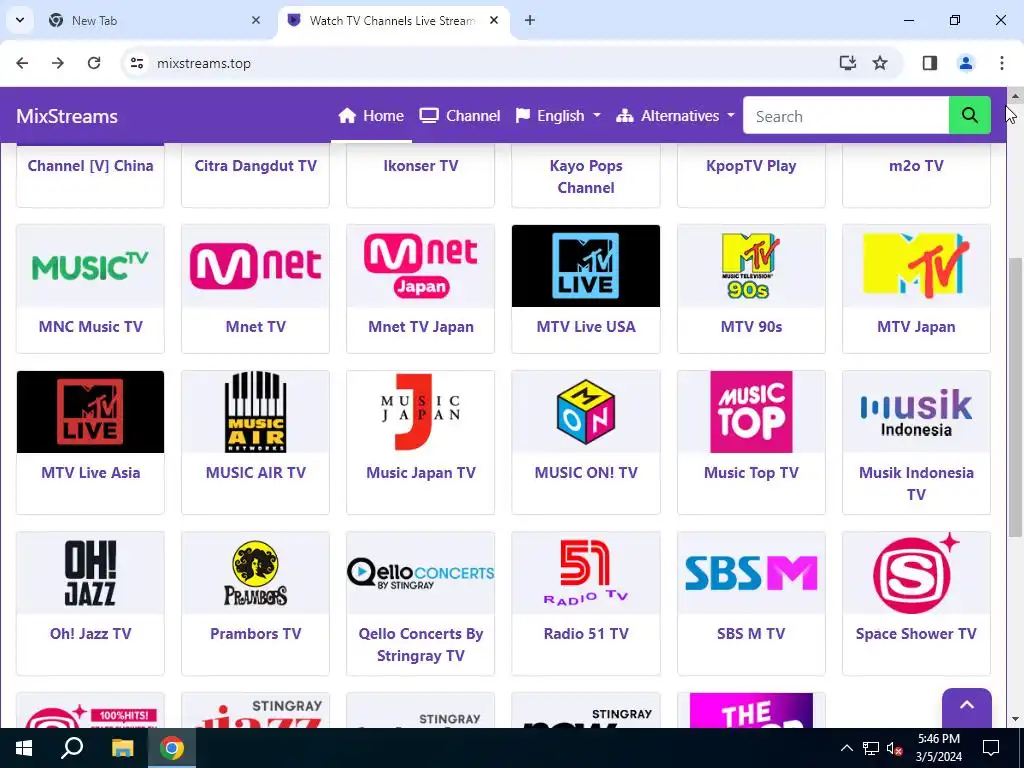Open the Chrome profile avatar

click(965, 63)
